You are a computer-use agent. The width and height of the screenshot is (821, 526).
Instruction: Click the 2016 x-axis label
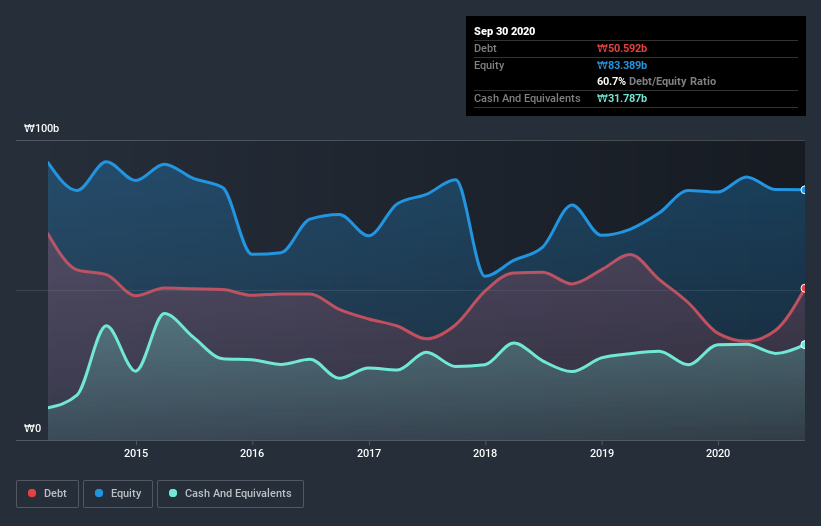click(x=252, y=453)
